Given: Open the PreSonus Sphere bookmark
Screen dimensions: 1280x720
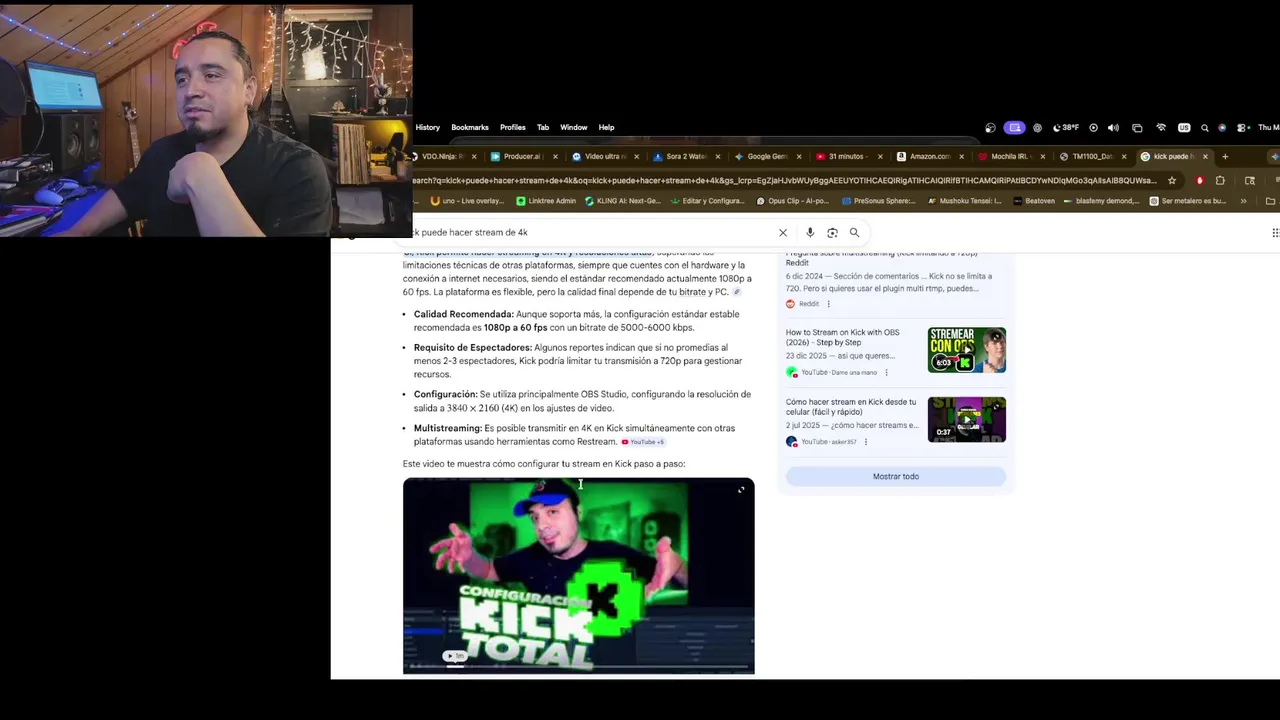Looking at the screenshot, I should 878,201.
